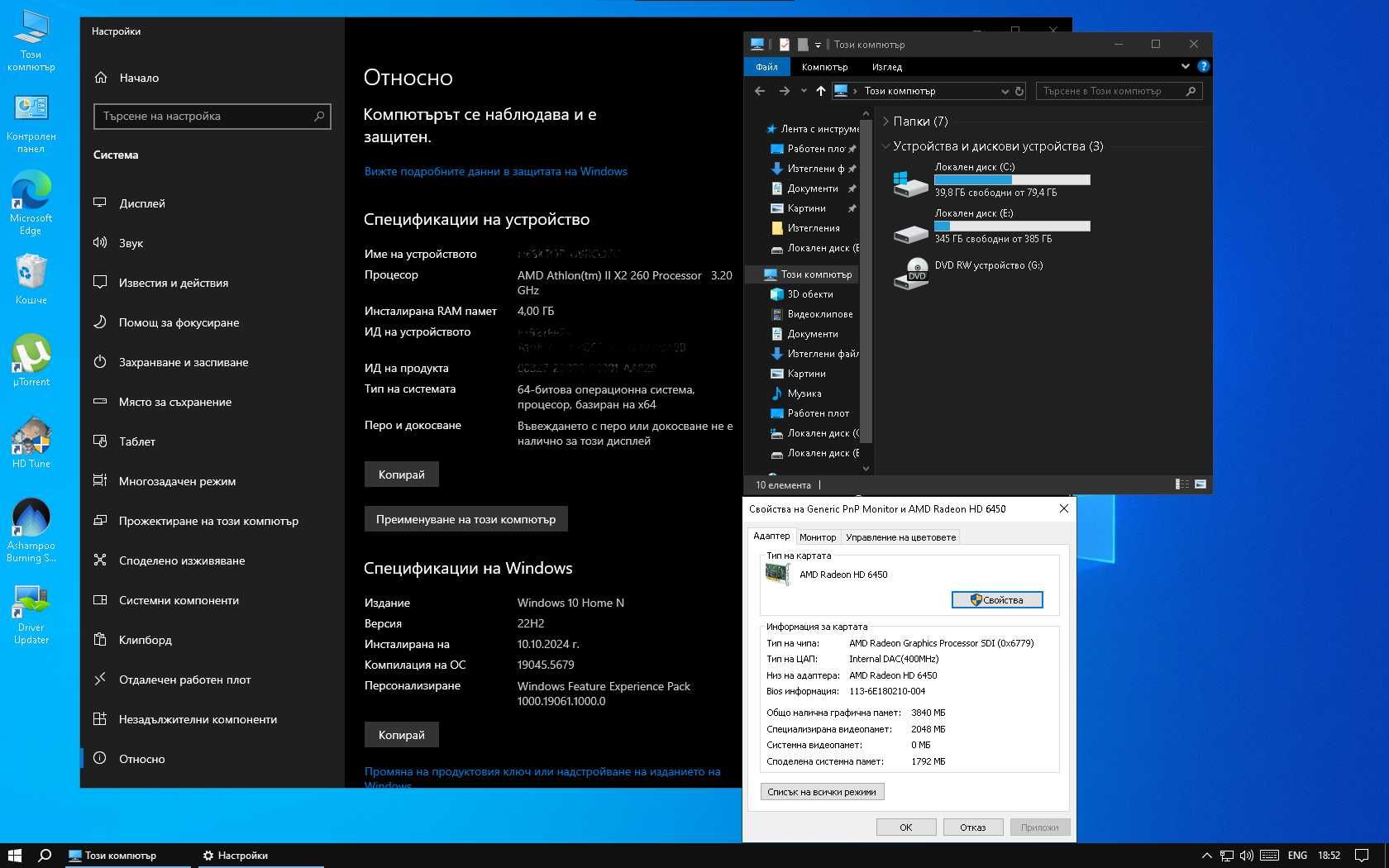Select the Адаптер tab
This screenshot has height=868, width=1389.
click(x=771, y=536)
